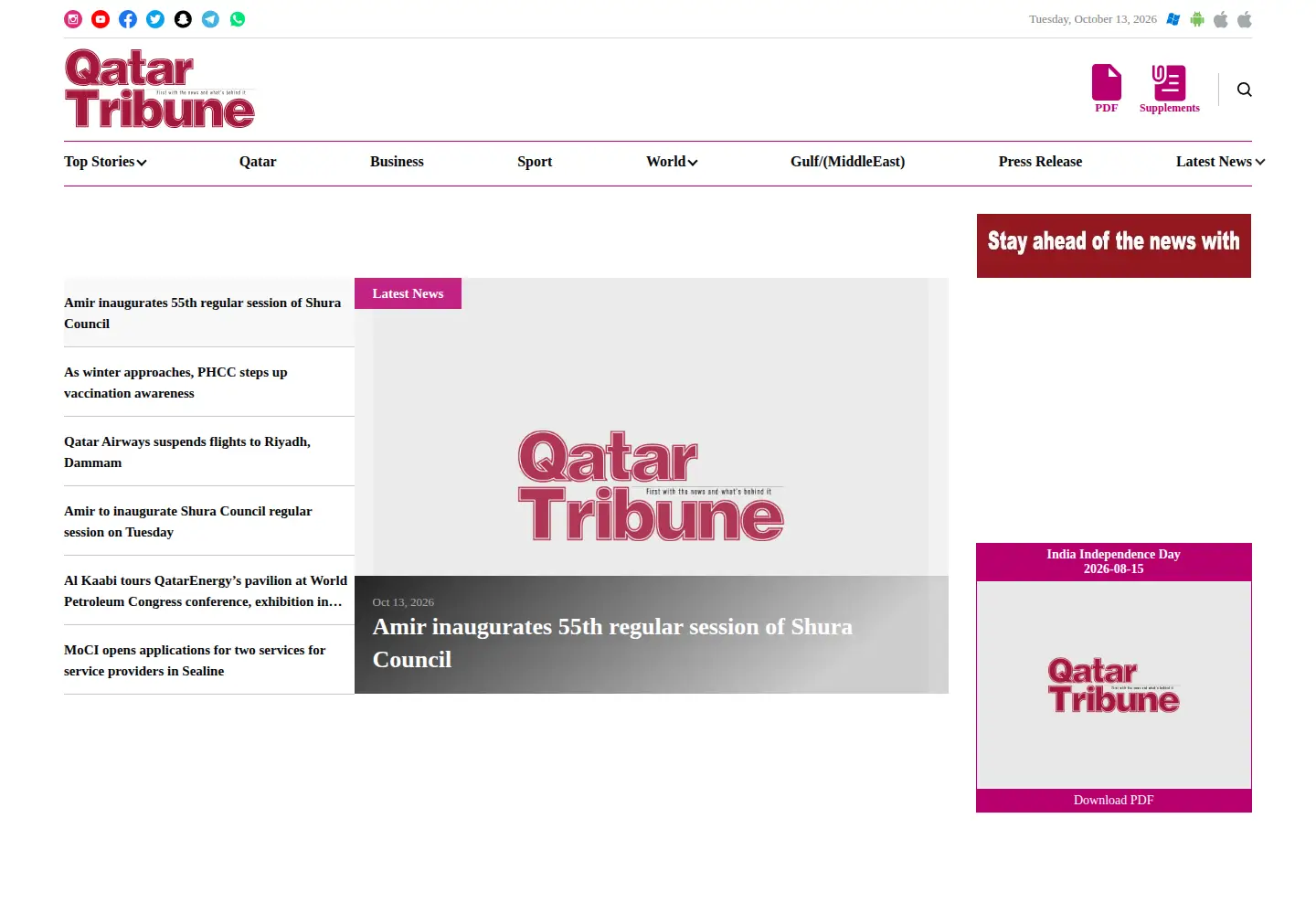This screenshot has height=914, width=1316.
Task: Get the Windows app via its icon
Action: click(x=1173, y=19)
